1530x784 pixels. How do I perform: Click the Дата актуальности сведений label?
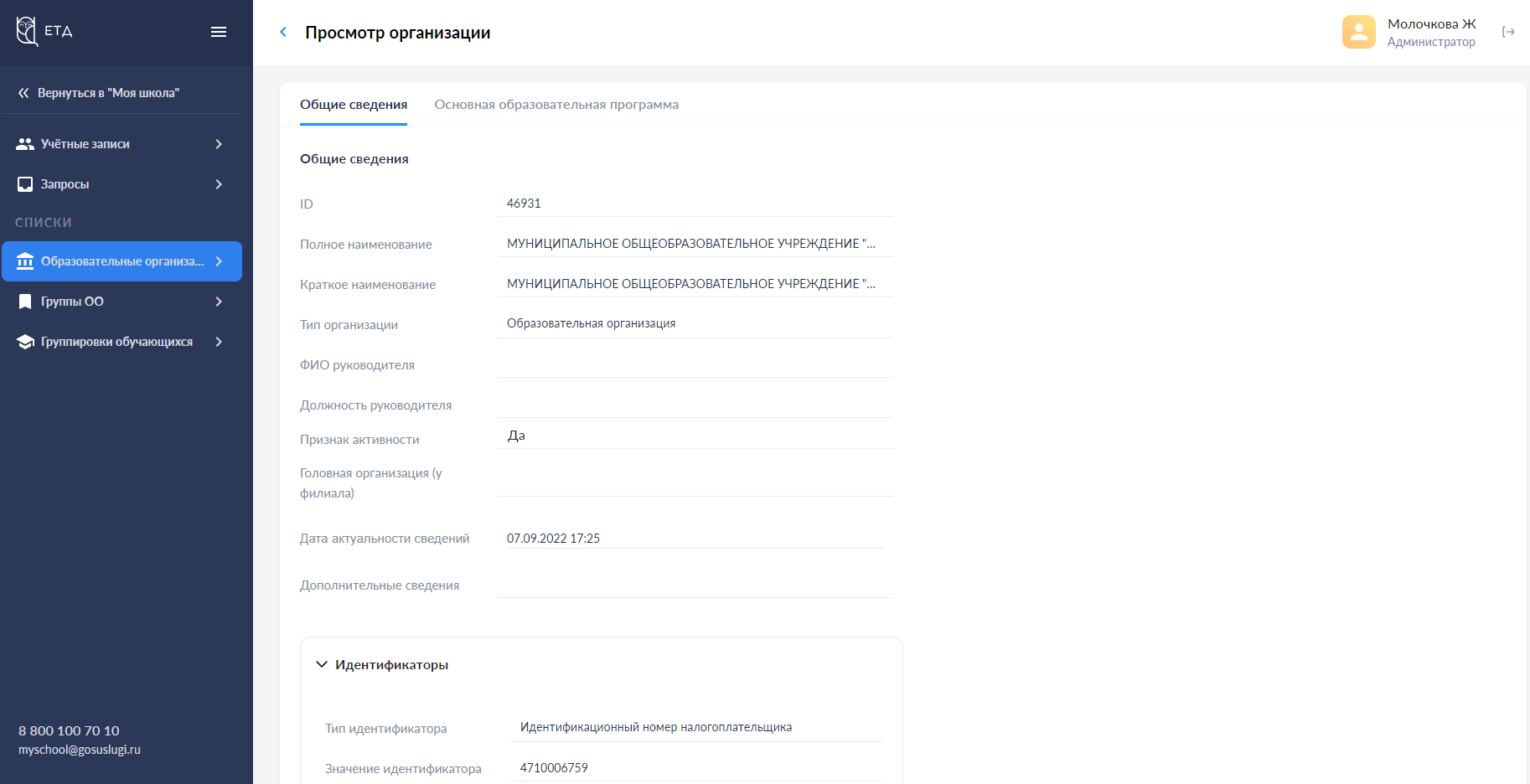pos(385,539)
